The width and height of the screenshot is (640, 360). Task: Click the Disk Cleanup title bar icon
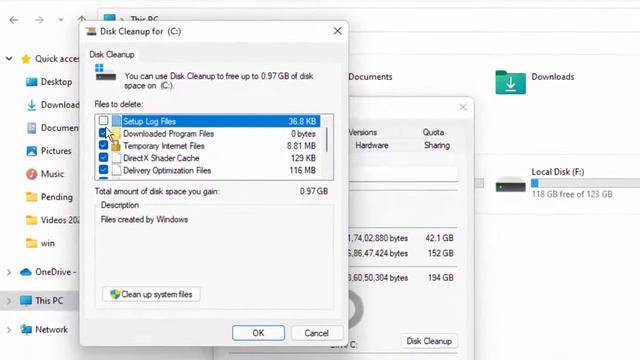[x=91, y=31]
